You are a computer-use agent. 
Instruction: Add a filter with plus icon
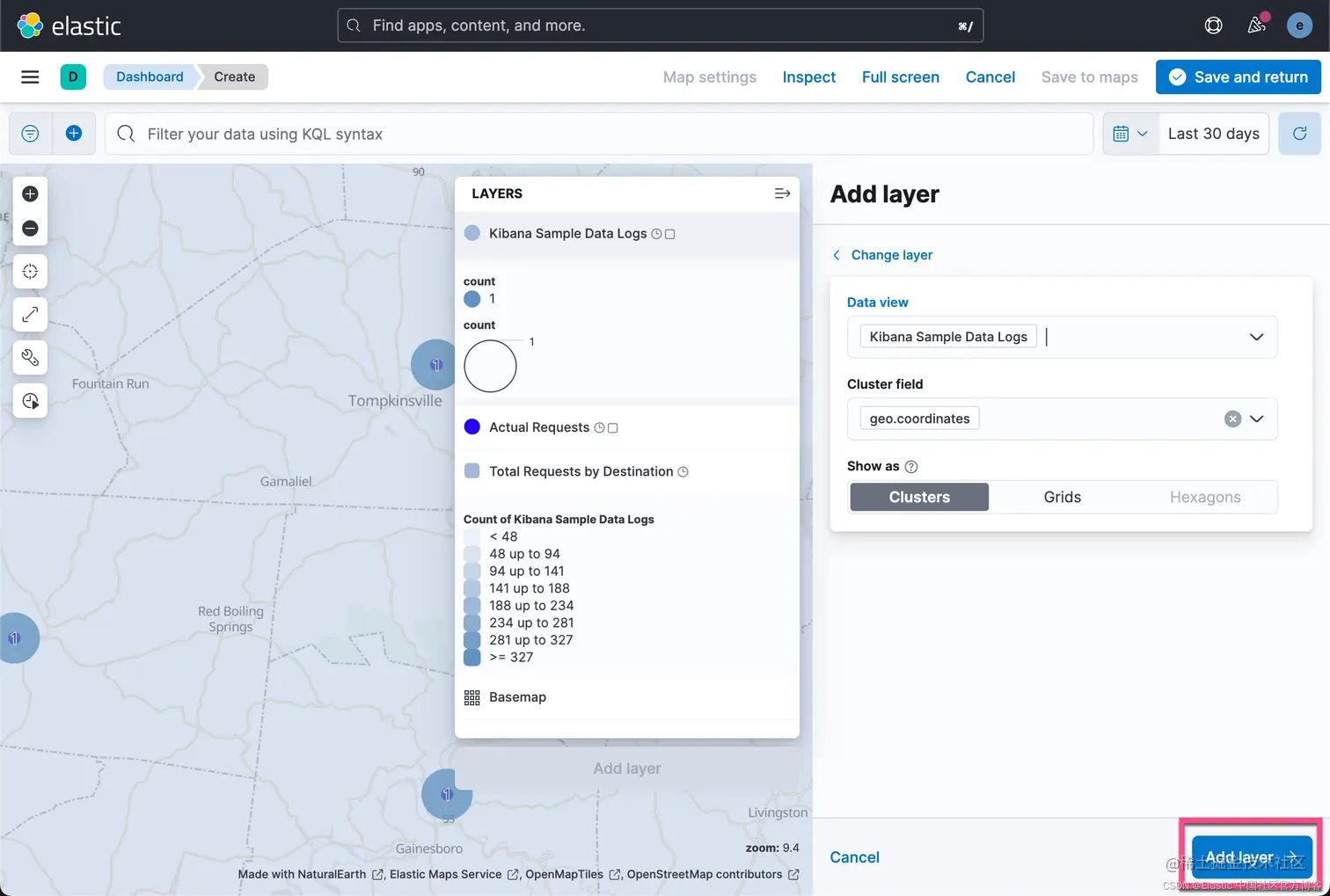tap(74, 134)
